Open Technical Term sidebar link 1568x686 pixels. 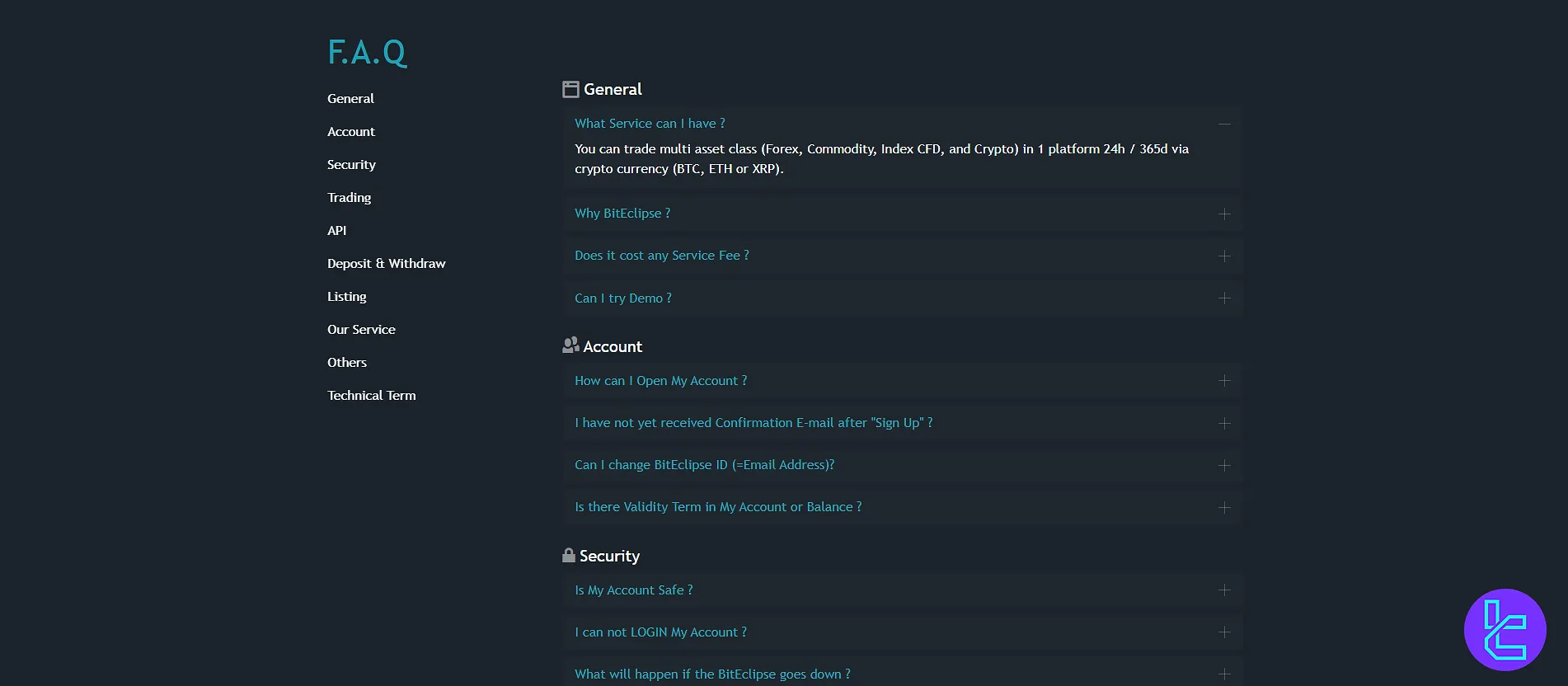tap(371, 396)
